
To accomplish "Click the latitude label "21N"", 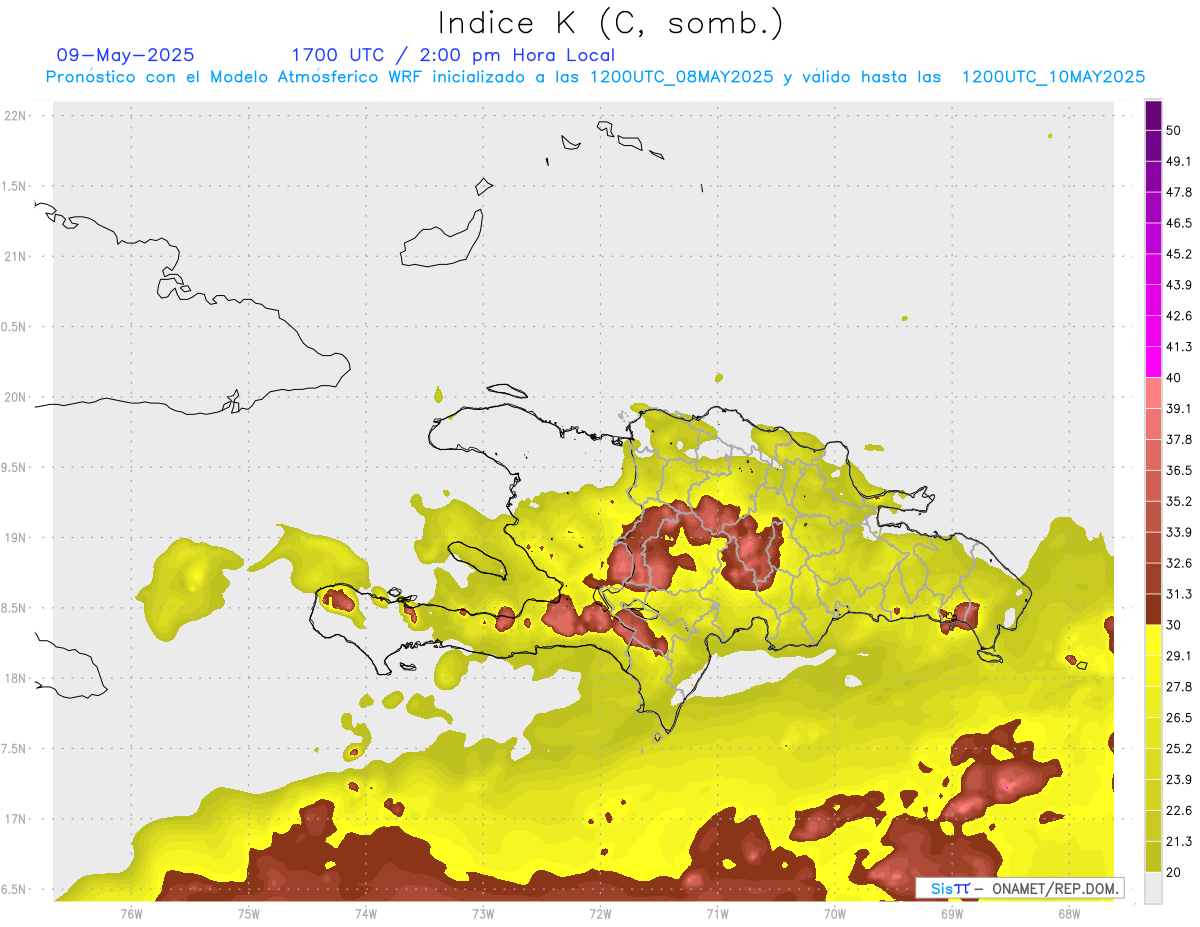I will coord(15,256).
